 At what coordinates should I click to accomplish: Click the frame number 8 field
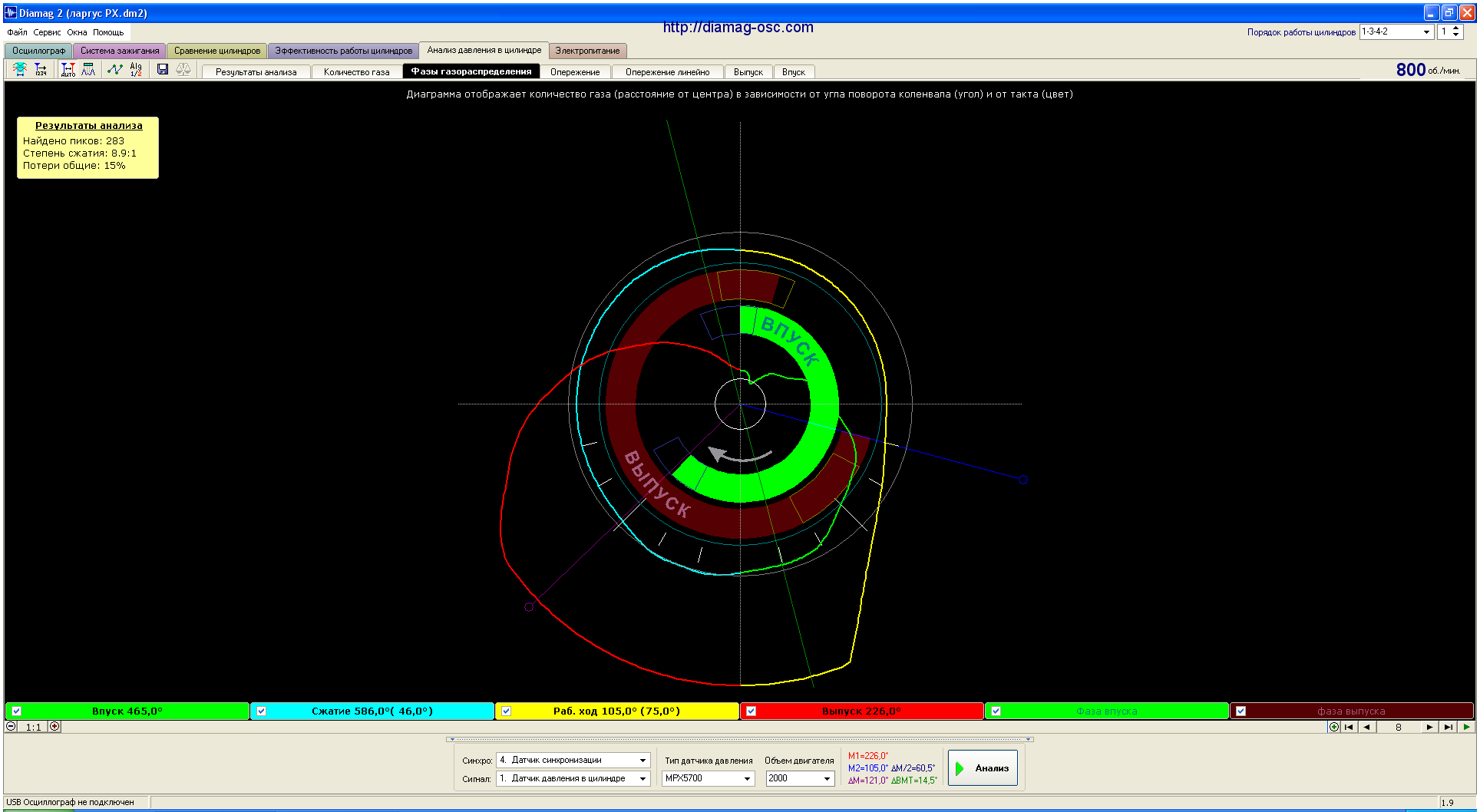[x=1398, y=727]
